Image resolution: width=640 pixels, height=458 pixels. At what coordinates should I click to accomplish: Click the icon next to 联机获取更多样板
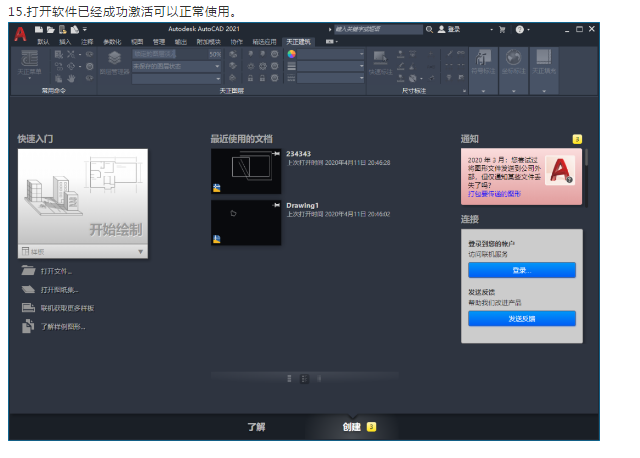pos(28,308)
